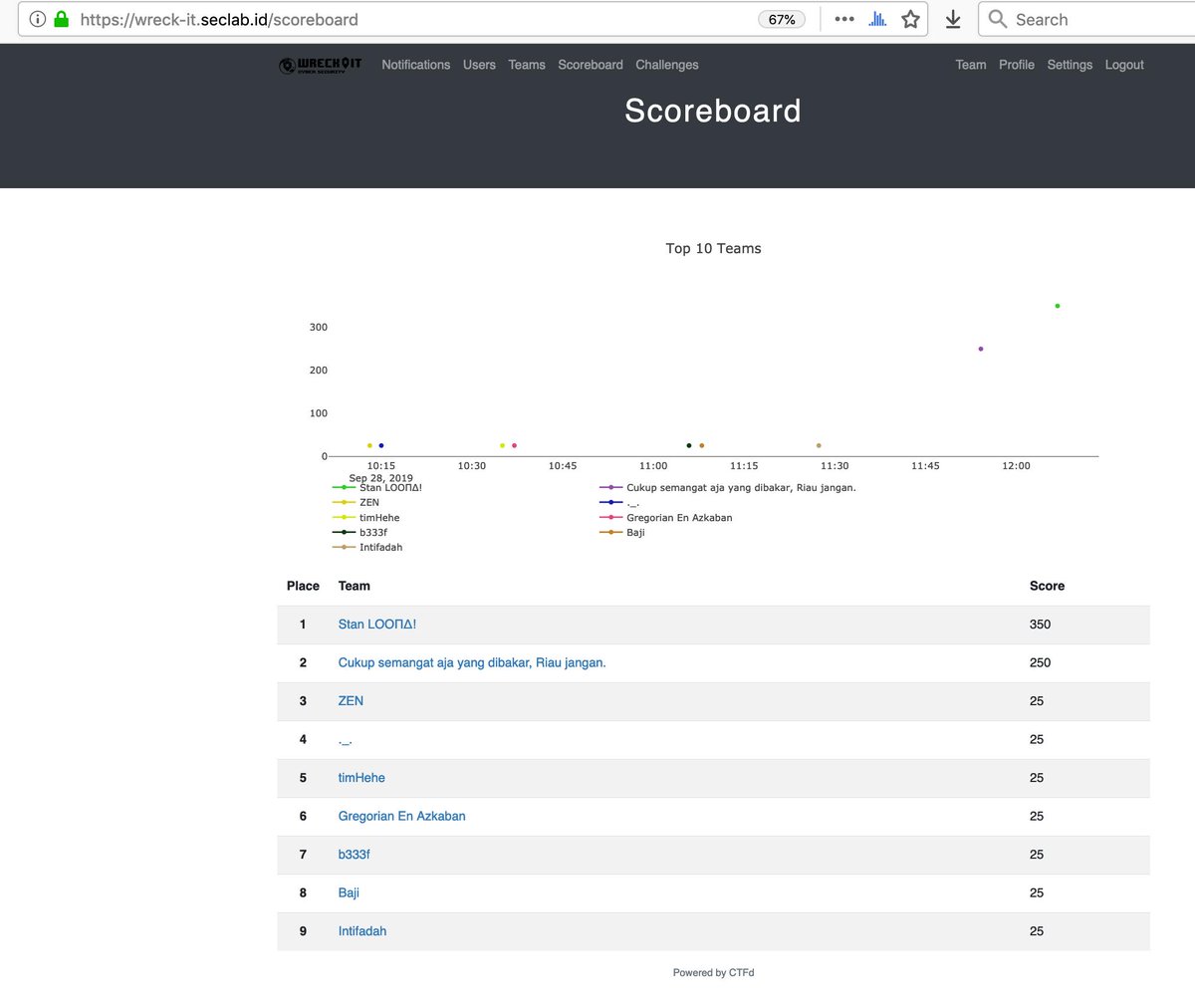Click the Team column header
Screen dimensions: 1195x1008
[x=354, y=586]
